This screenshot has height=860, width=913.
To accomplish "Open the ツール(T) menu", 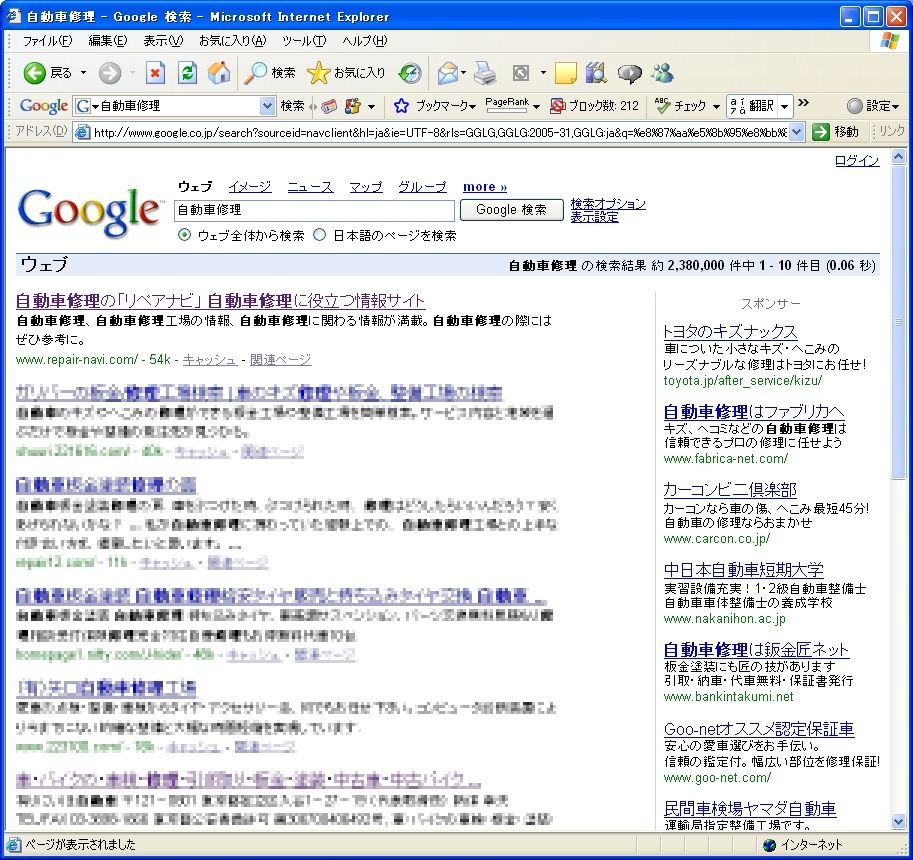I will (304, 41).
